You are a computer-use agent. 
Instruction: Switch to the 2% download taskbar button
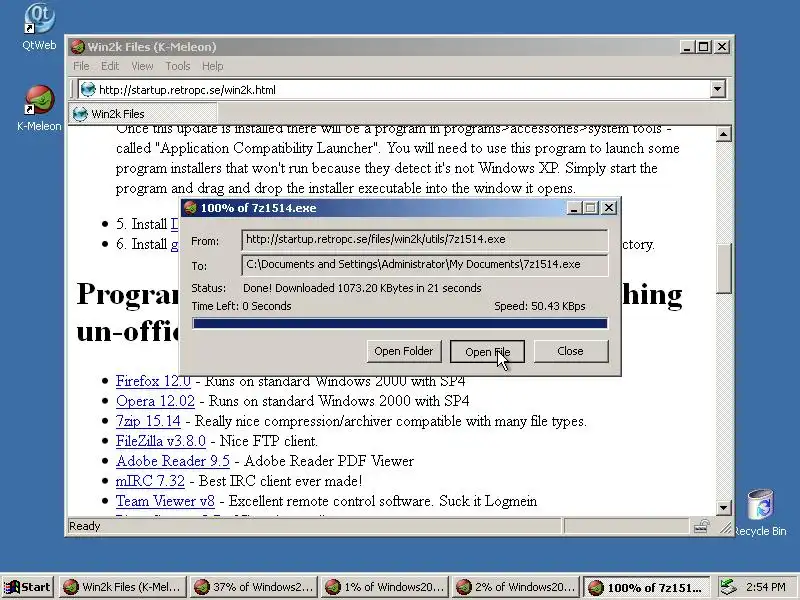(x=516, y=587)
